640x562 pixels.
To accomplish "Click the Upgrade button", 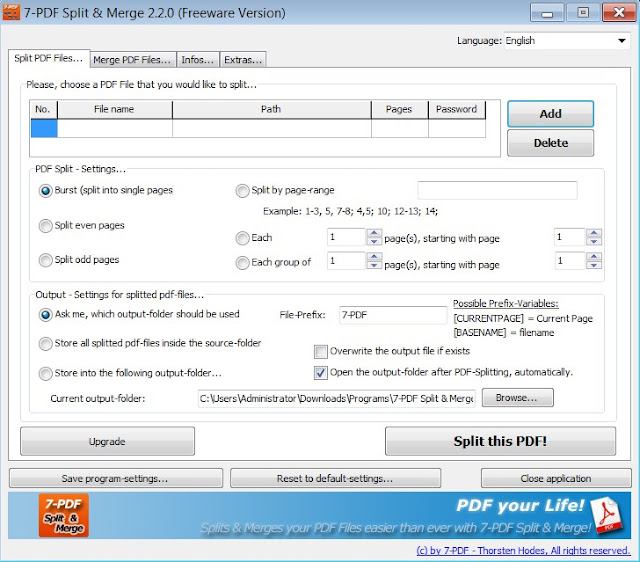I will [x=107, y=441].
